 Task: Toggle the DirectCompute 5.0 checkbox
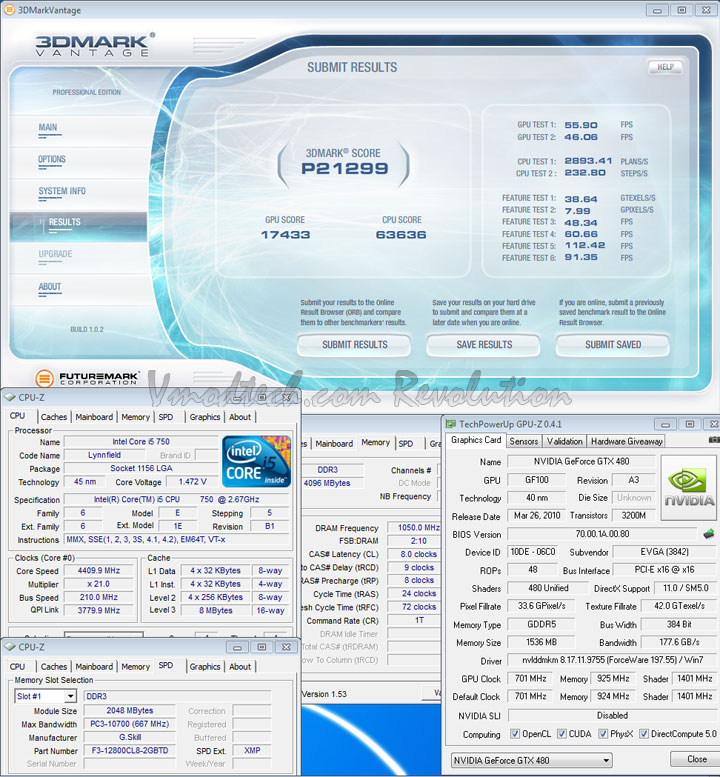[644, 734]
